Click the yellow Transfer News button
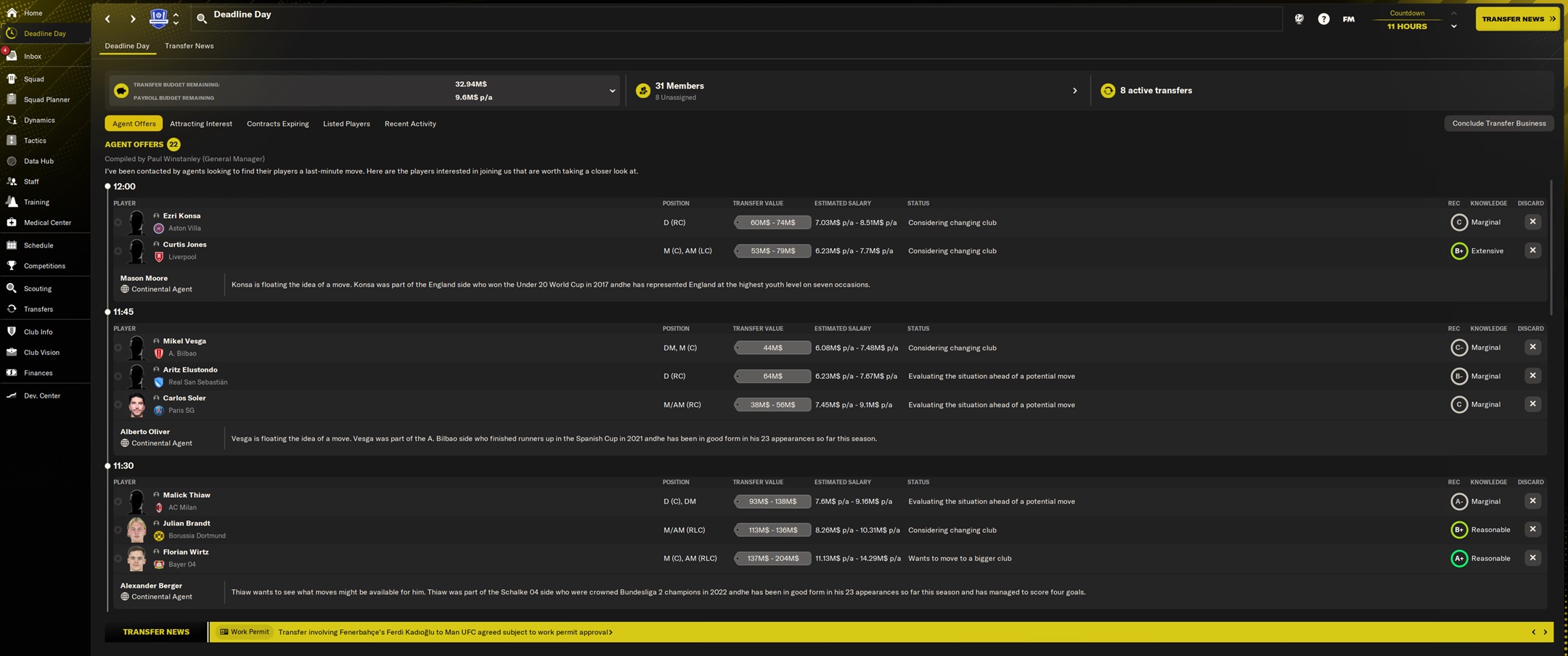 1517,19
